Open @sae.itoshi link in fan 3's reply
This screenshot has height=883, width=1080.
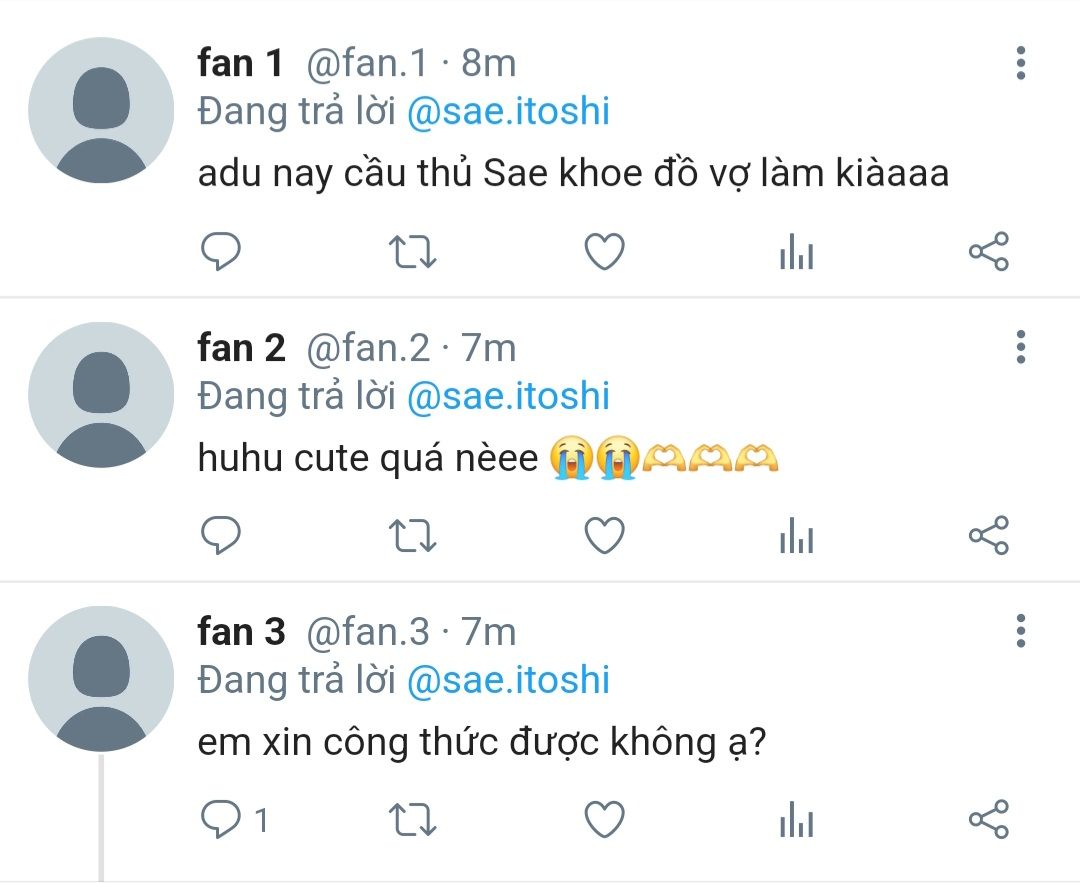(508, 681)
